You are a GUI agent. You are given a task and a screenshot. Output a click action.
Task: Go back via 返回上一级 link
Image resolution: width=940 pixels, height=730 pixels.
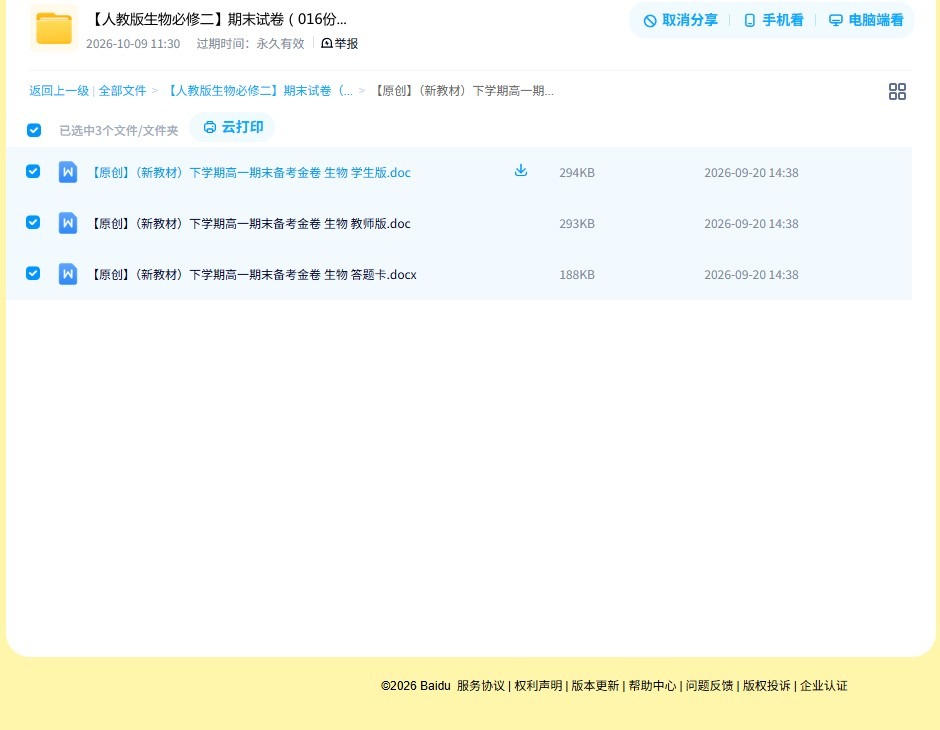(59, 91)
